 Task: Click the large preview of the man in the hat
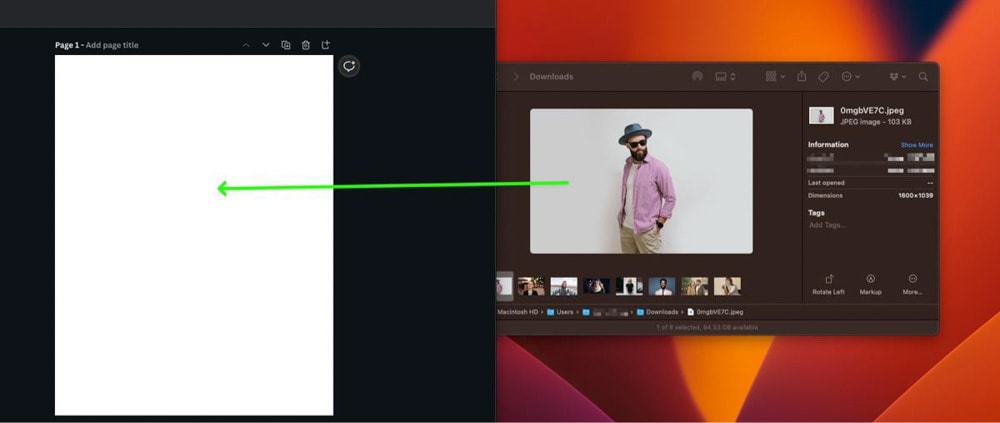pyautogui.click(x=641, y=181)
